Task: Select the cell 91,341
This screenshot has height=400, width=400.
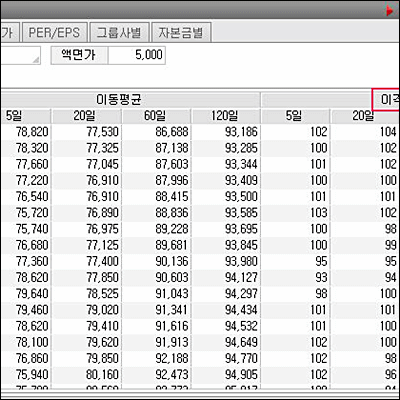Action: point(156,310)
